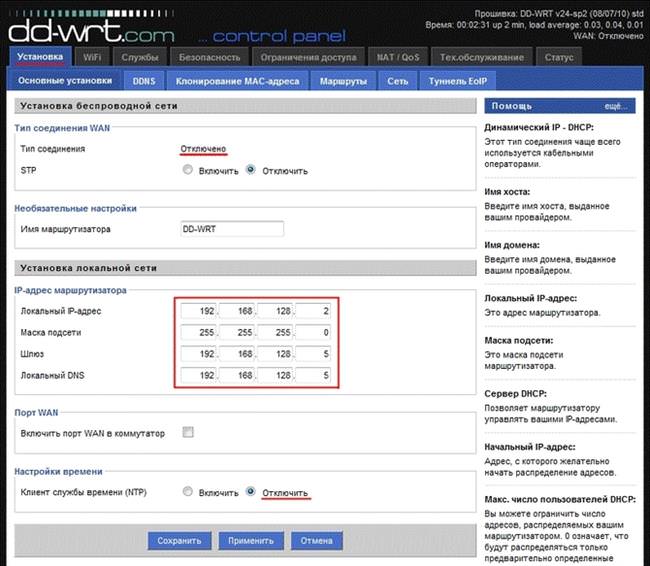Click the Тип соединения value Отключено
This screenshot has height=566, width=650.
tap(203, 148)
